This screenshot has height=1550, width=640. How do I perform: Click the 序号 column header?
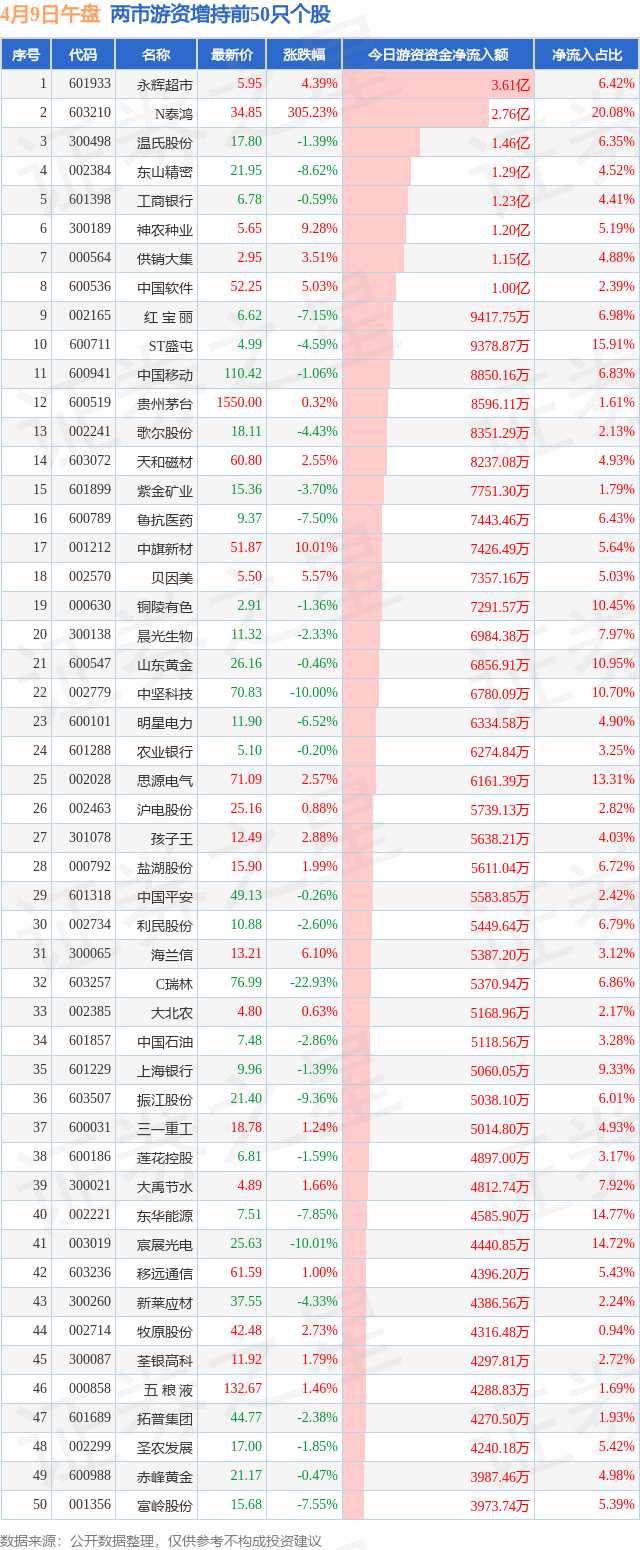coord(26,55)
